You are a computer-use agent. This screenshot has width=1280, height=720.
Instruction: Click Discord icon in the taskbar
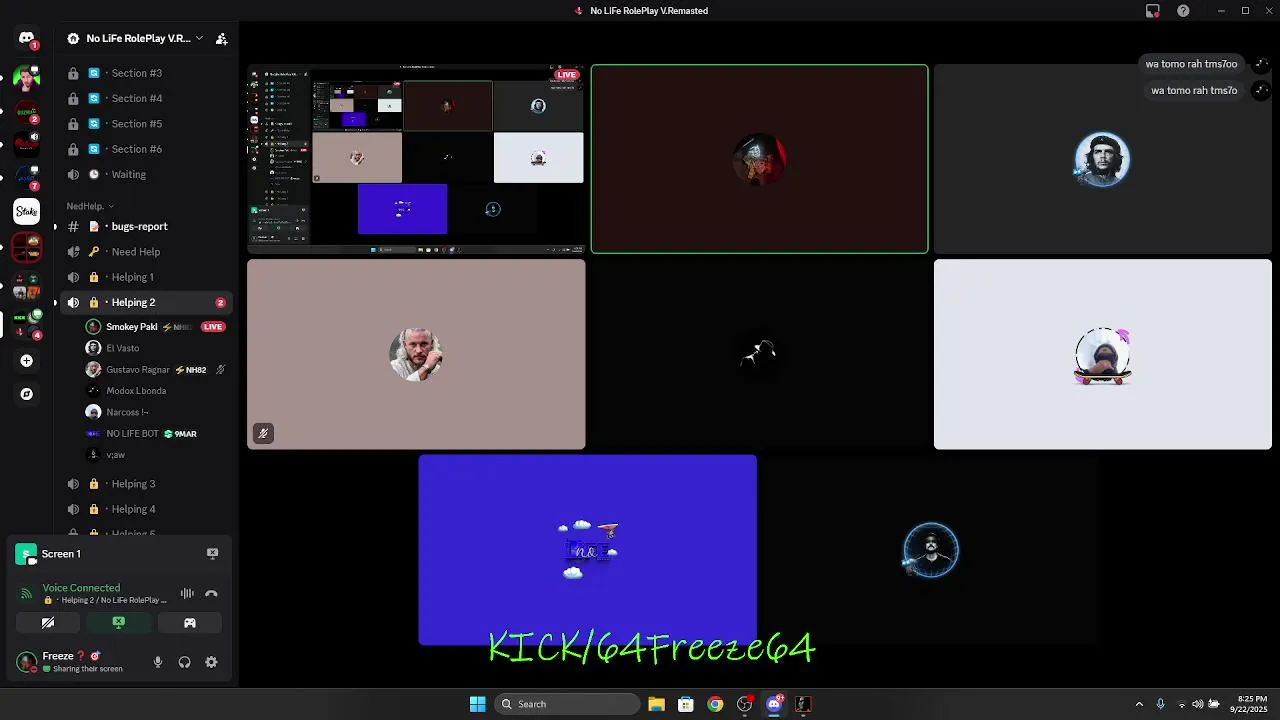click(x=774, y=704)
